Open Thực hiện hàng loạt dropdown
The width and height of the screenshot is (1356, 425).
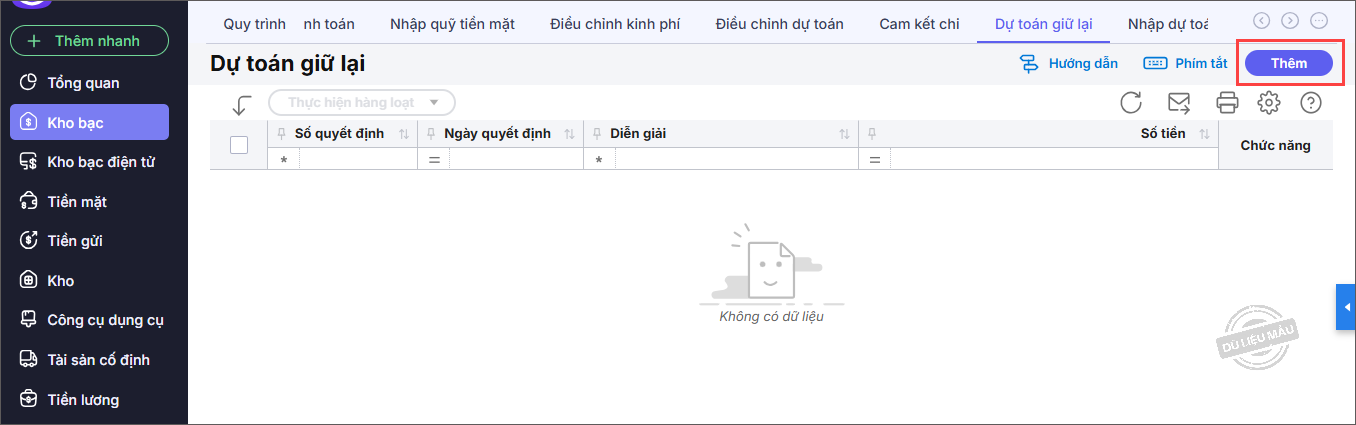click(x=362, y=102)
